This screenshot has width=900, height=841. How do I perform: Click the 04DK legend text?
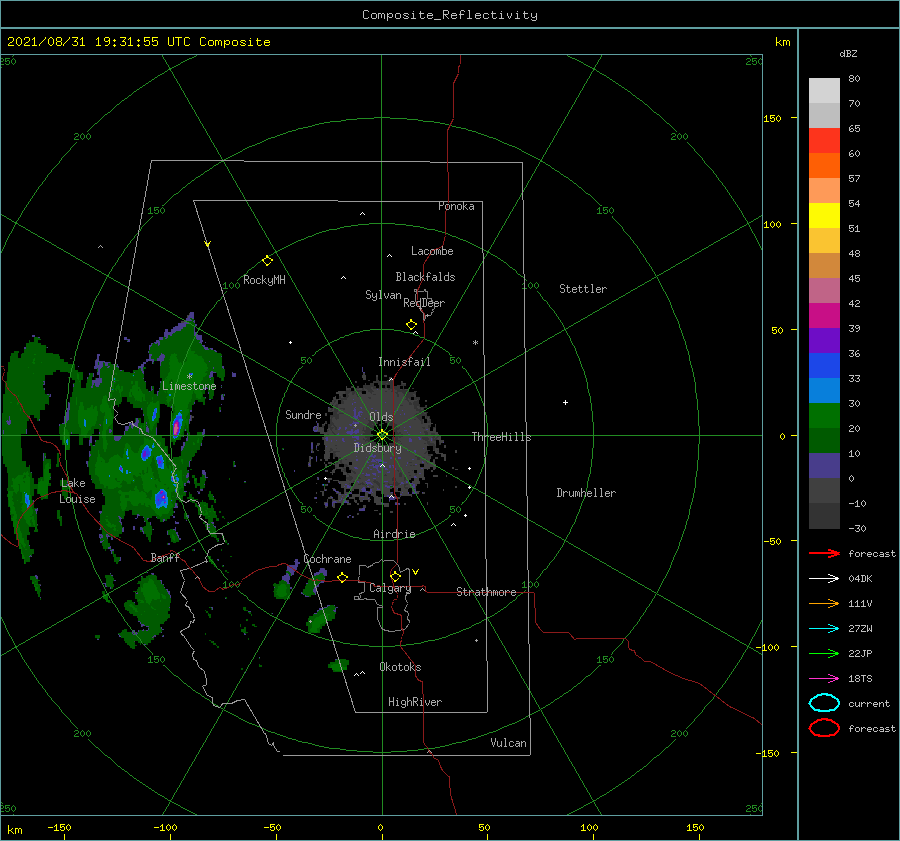click(x=860, y=579)
